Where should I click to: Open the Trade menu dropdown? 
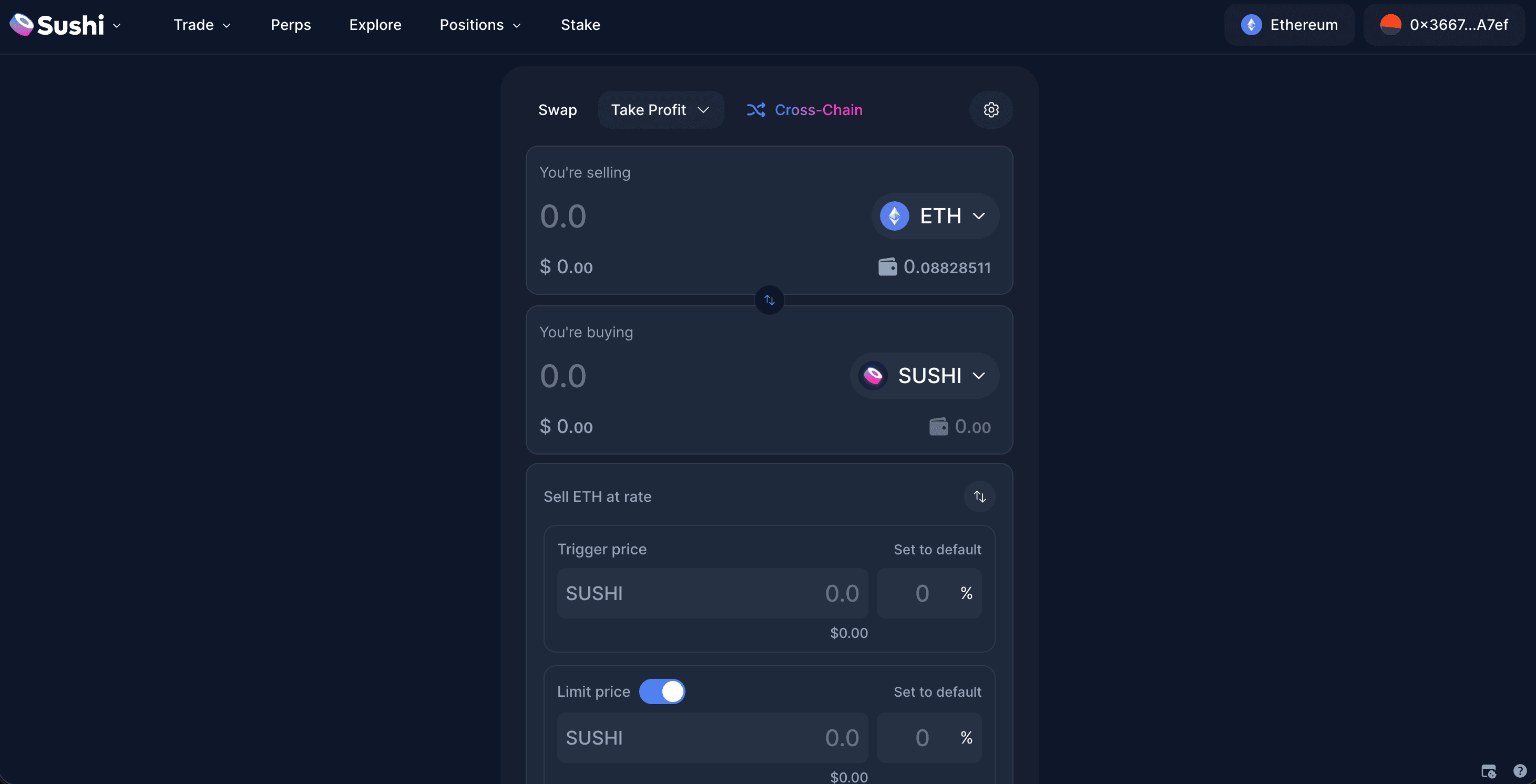(202, 25)
